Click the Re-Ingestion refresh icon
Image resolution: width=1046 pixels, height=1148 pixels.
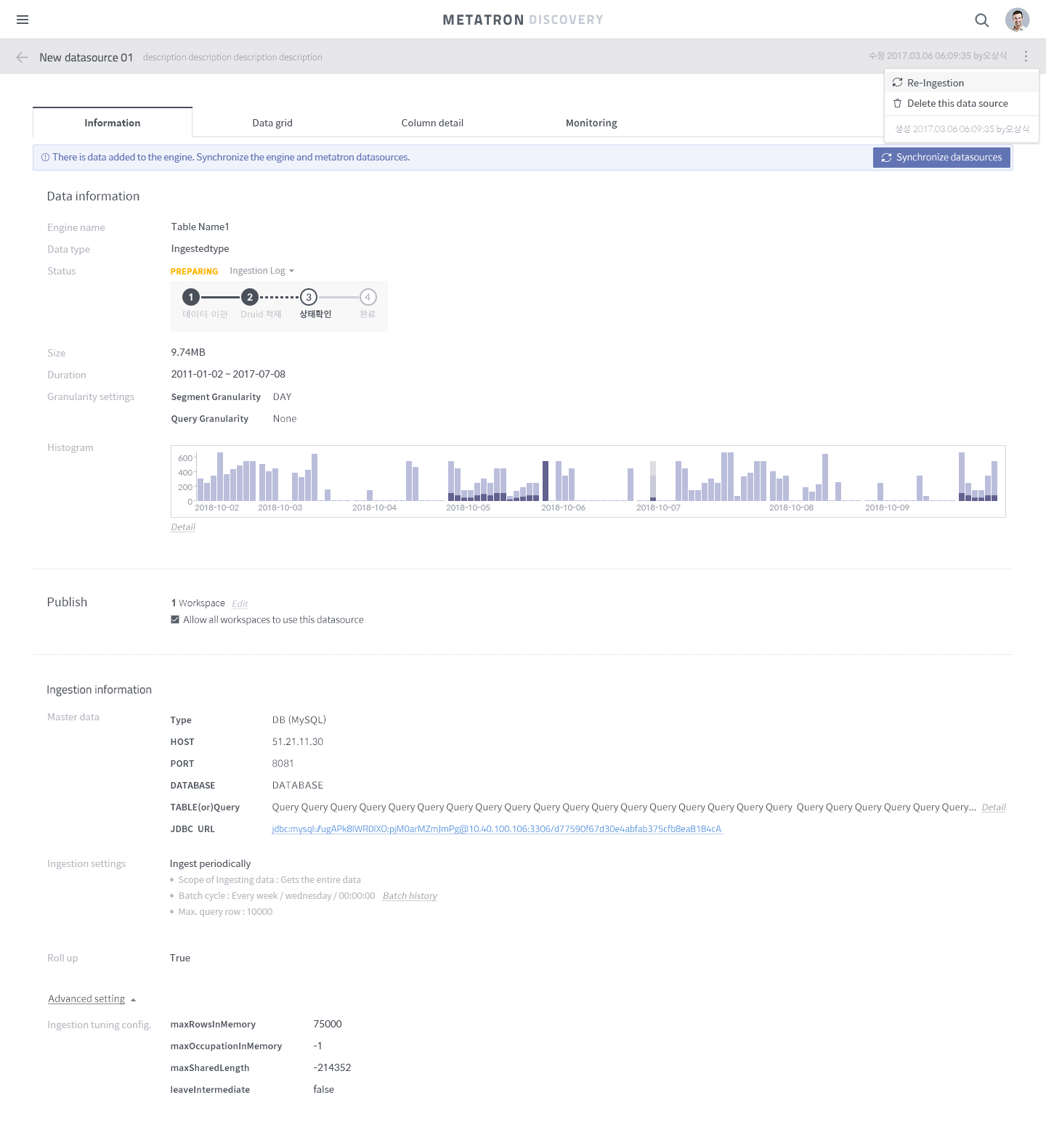coord(897,83)
